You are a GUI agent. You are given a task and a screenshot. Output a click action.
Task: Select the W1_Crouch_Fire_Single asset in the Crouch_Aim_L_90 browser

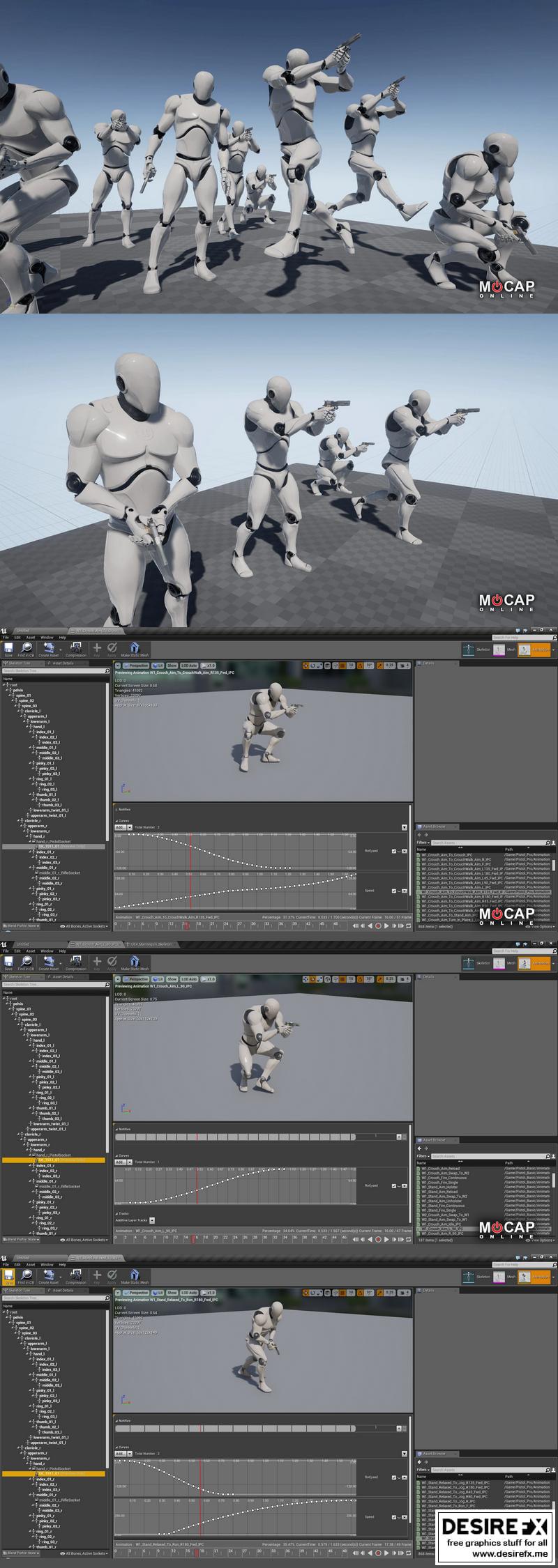439,1182
